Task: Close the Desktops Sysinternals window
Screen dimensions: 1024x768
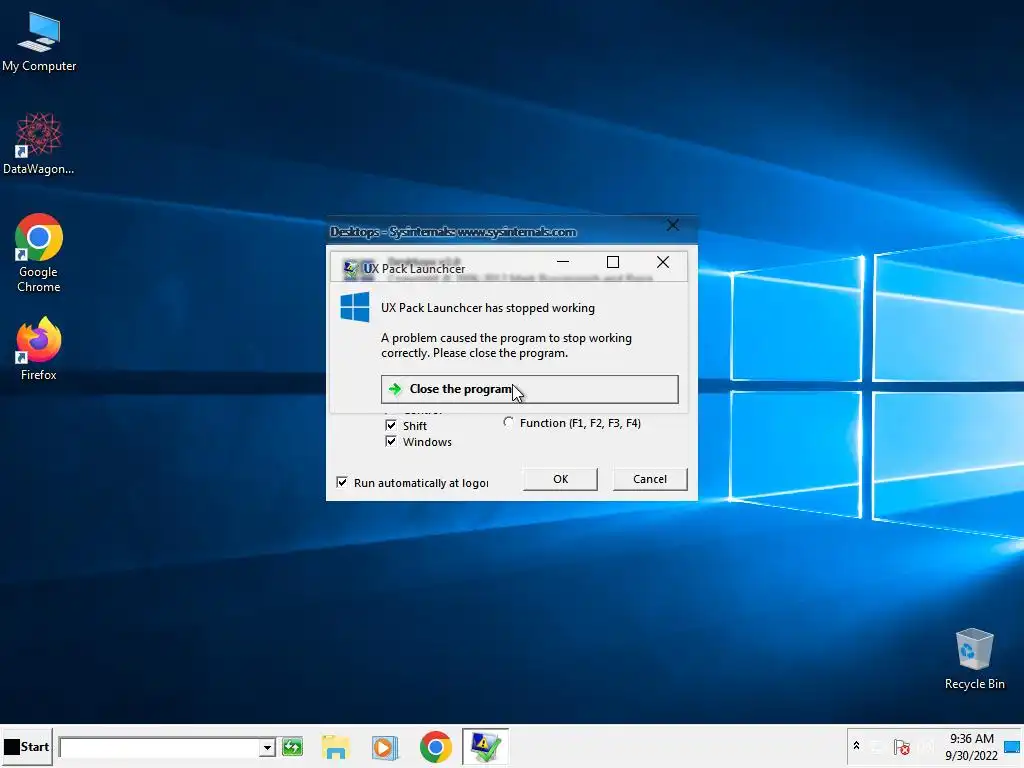Action: tap(673, 225)
